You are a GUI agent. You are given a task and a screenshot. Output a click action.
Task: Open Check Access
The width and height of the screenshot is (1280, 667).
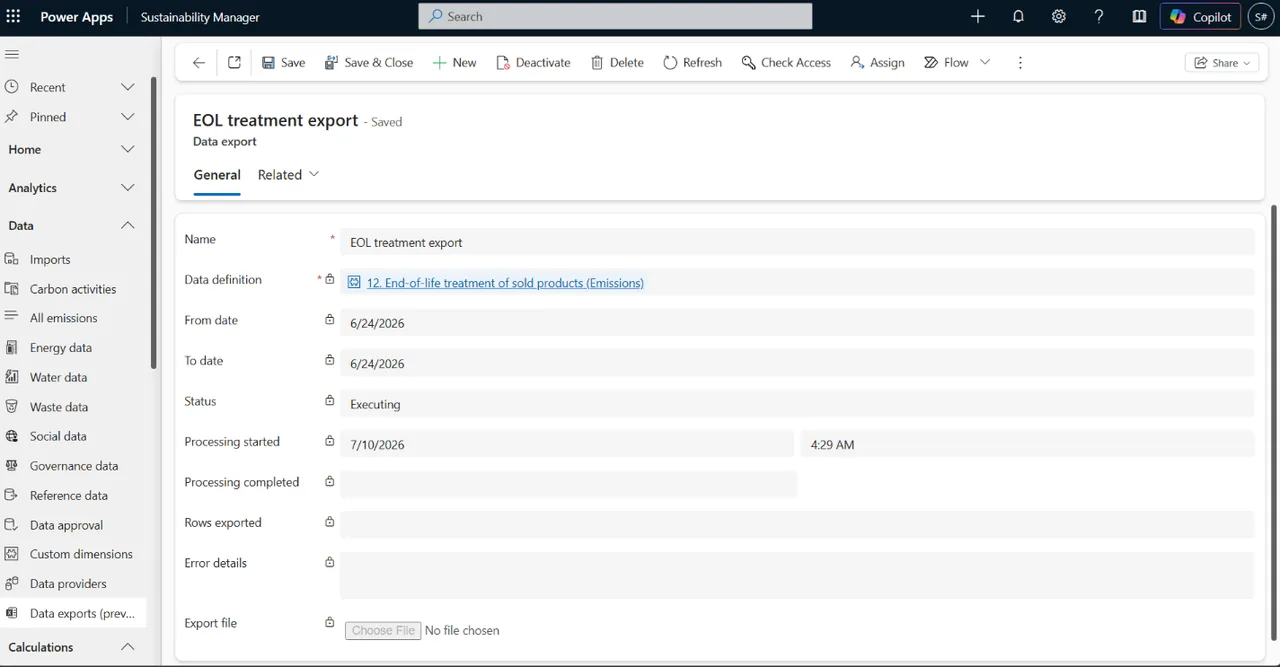coord(786,62)
